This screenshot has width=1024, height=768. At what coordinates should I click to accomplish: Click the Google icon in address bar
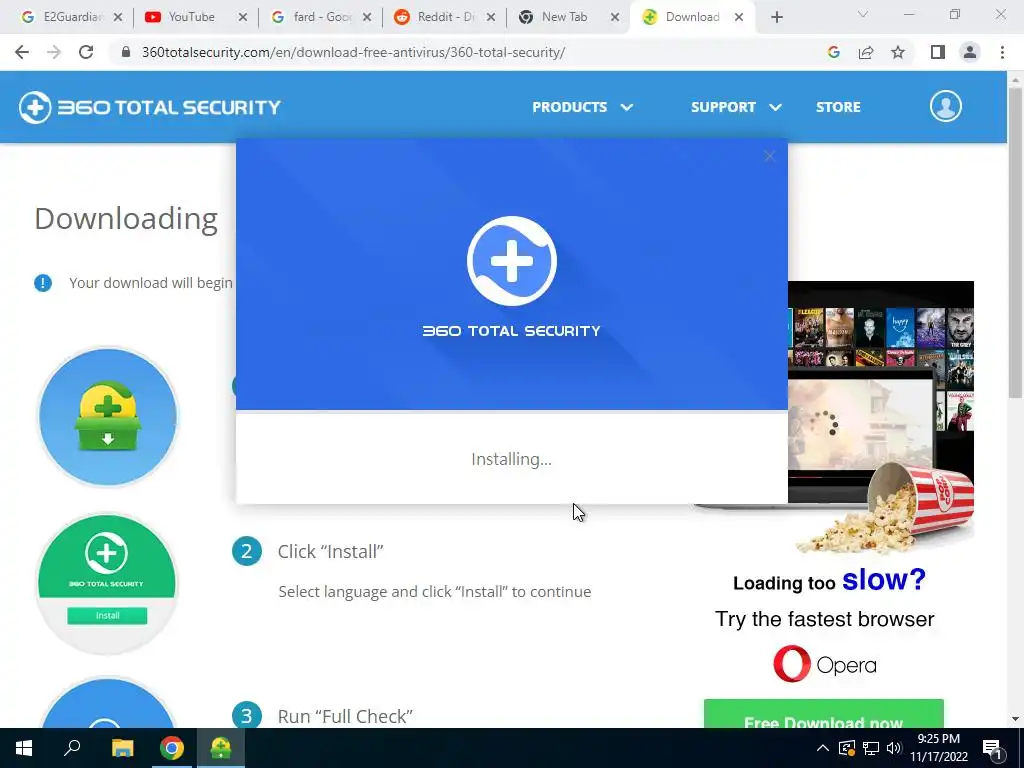point(833,52)
